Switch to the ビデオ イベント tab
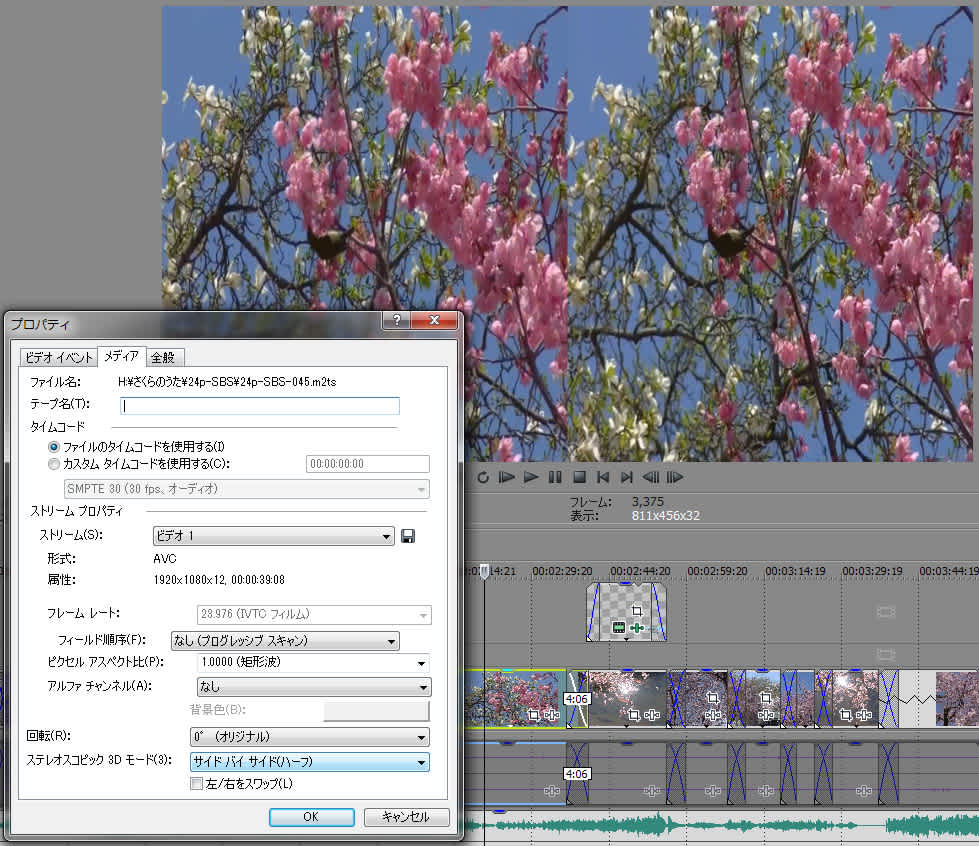The image size is (979, 846). pos(59,357)
